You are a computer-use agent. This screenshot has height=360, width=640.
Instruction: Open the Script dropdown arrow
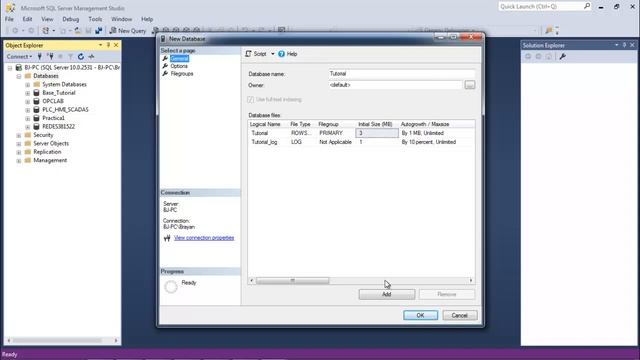pyautogui.click(x=273, y=54)
